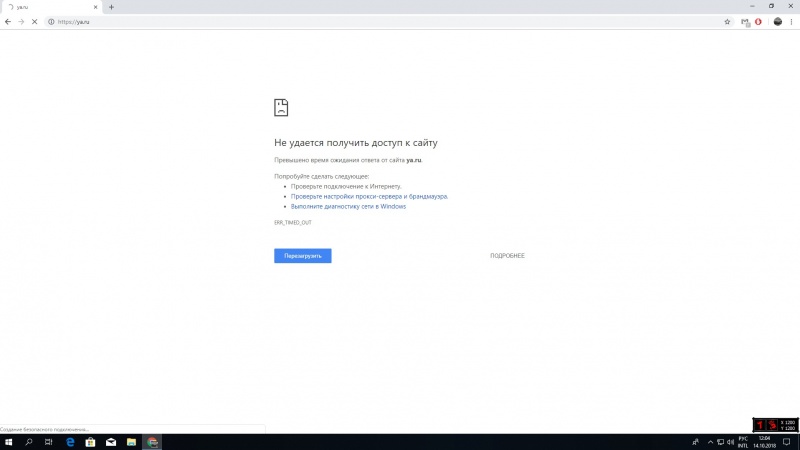
Task: Open the new tab with plus button
Action: pyautogui.click(x=111, y=7)
